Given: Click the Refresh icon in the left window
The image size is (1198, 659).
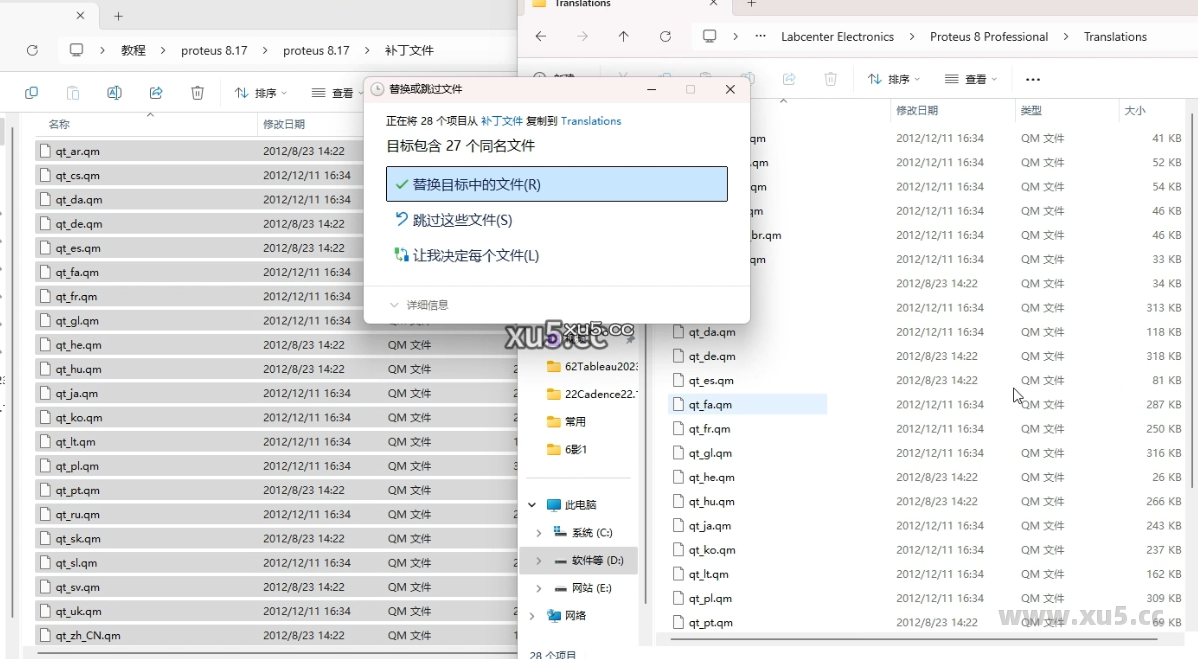Looking at the screenshot, I should [31, 50].
